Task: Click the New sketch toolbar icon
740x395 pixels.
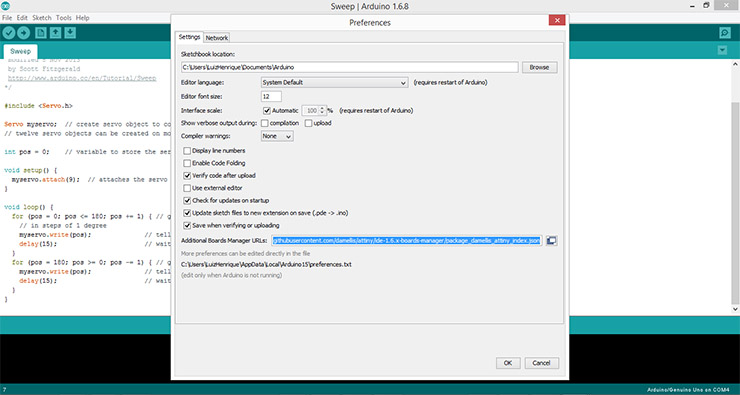Action: 41,33
